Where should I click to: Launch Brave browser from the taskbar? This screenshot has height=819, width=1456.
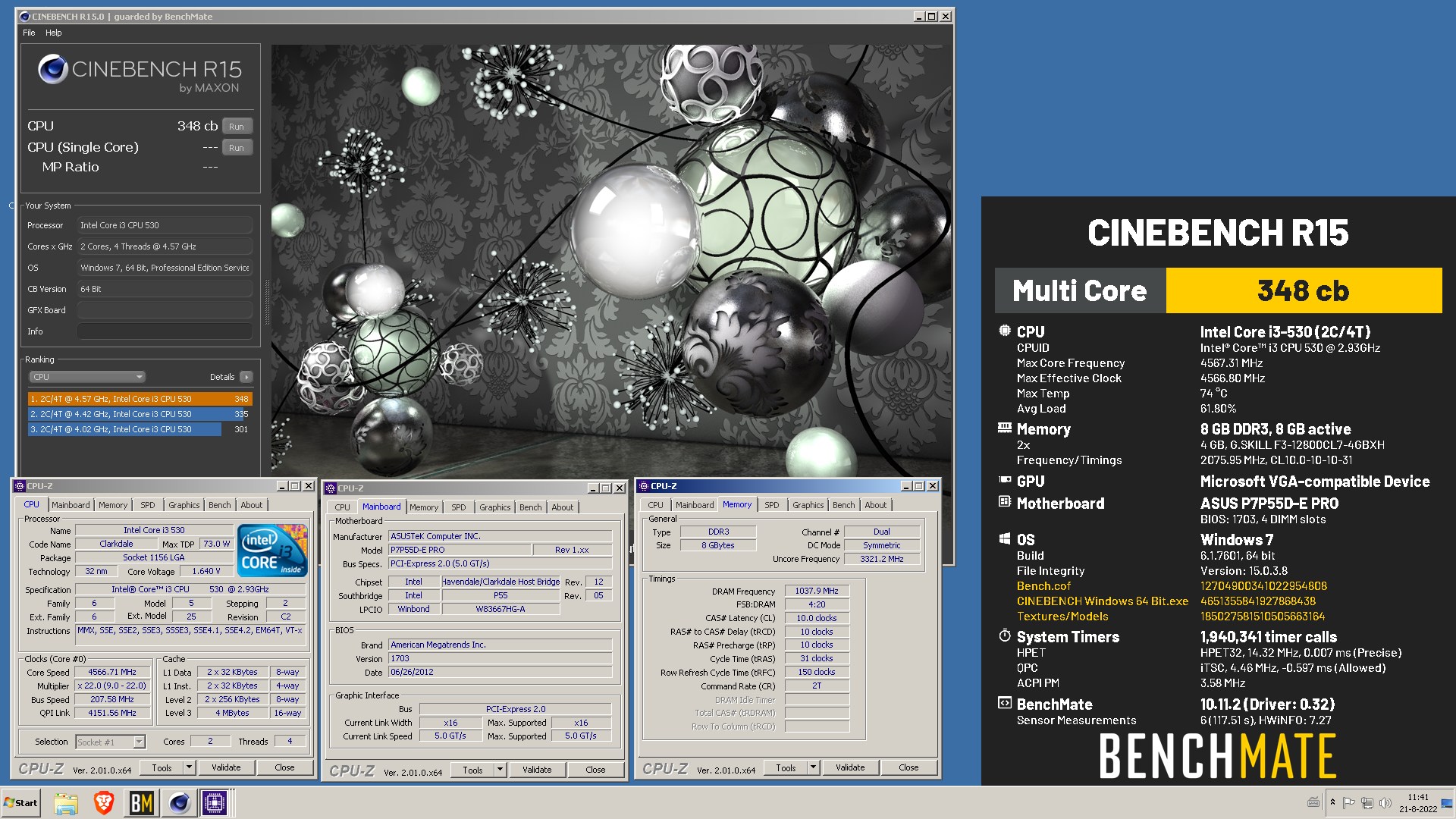104,803
